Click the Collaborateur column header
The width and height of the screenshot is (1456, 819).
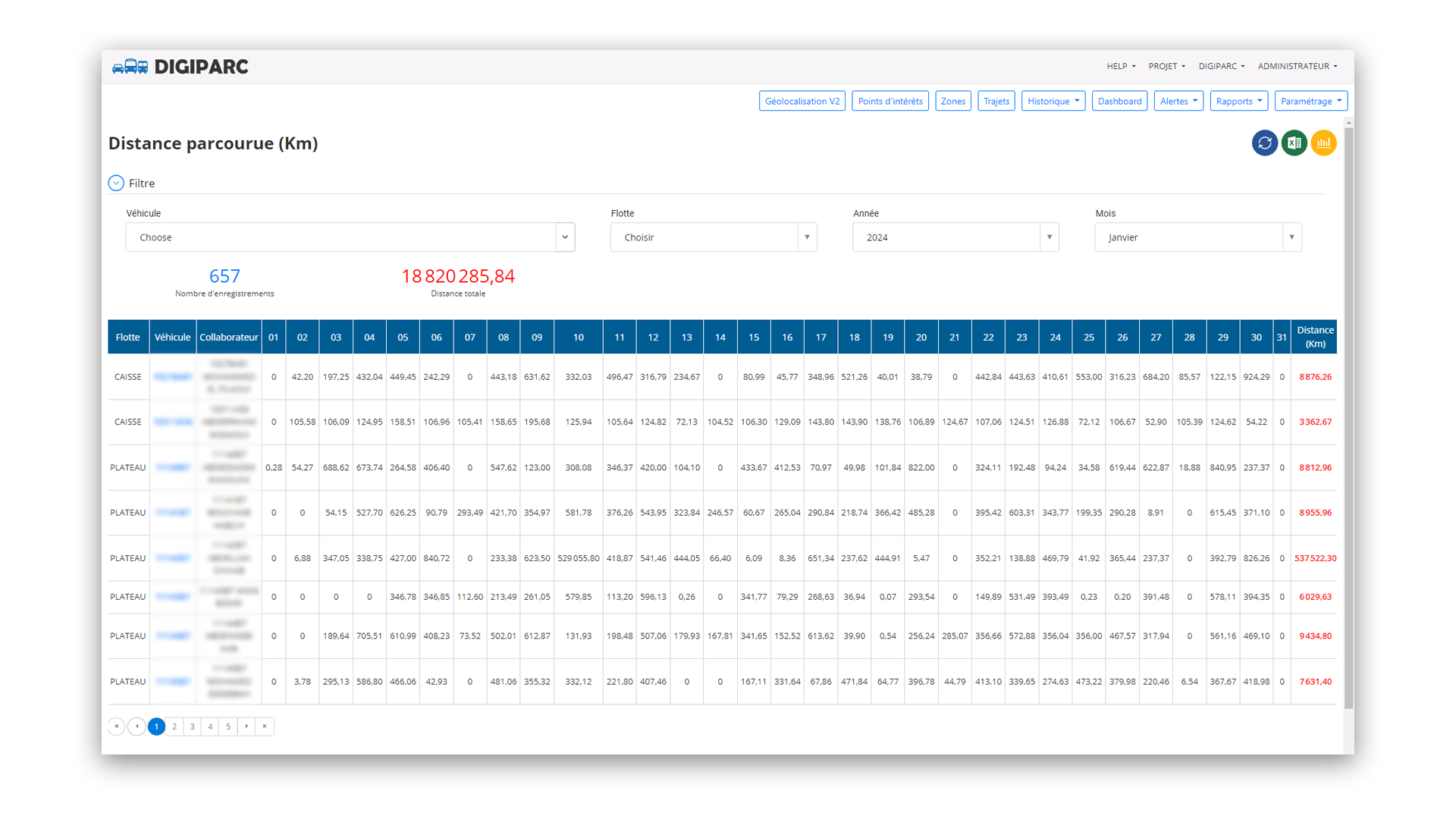pos(229,337)
